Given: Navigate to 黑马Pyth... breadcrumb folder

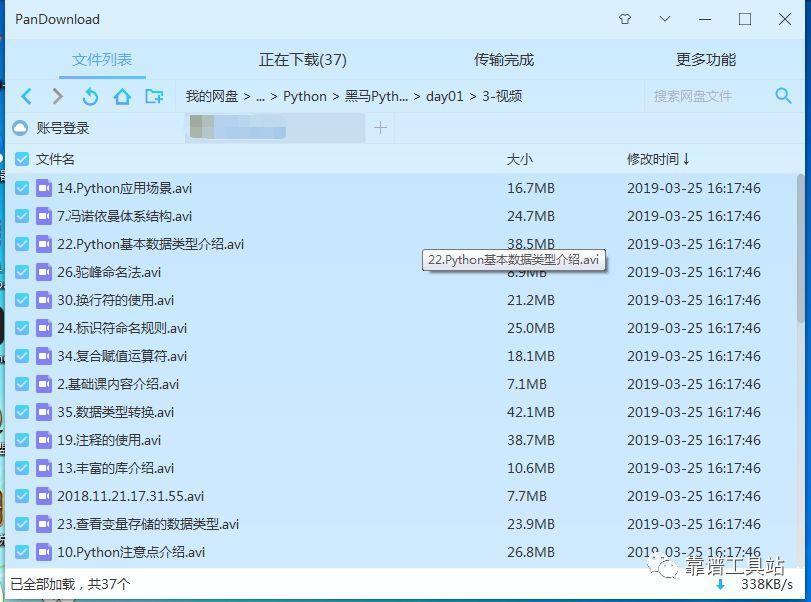Looking at the screenshot, I should click(376, 96).
